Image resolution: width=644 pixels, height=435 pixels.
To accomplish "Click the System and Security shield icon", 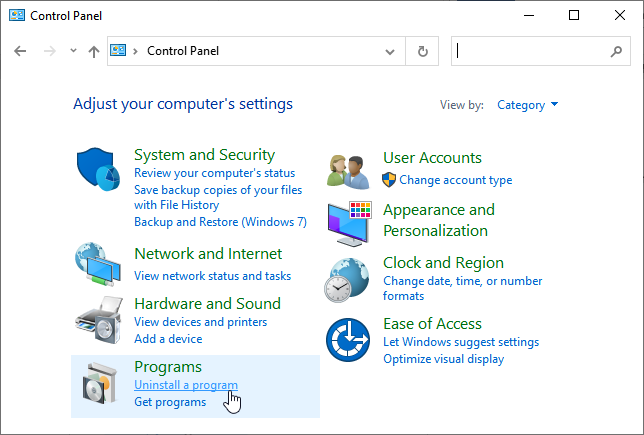I will (98, 169).
